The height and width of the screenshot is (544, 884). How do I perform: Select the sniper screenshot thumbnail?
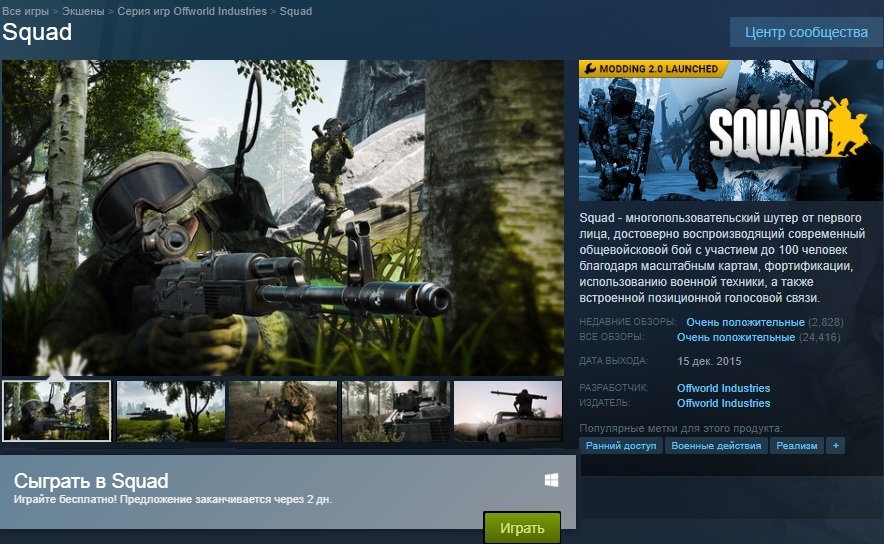pos(56,411)
